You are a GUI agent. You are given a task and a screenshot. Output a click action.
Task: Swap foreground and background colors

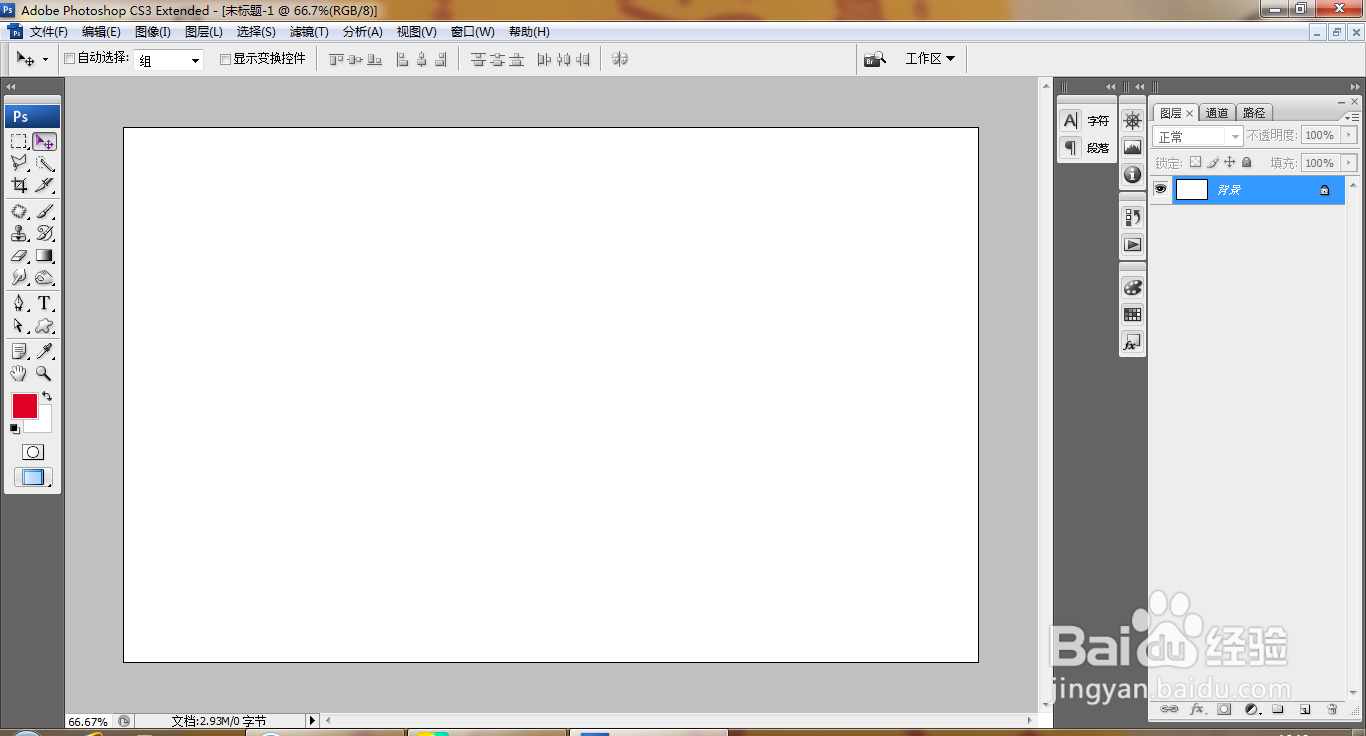pos(47,396)
